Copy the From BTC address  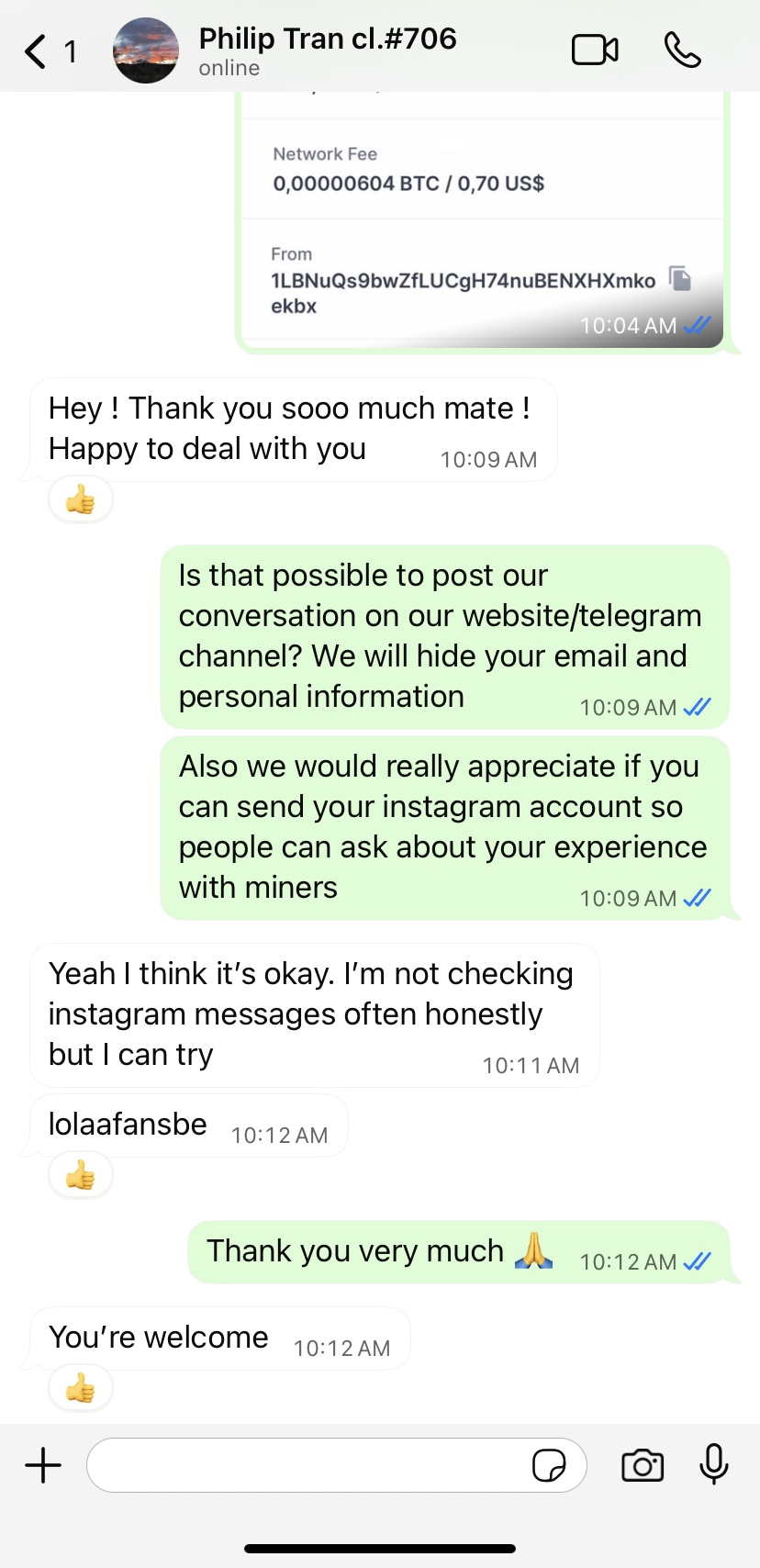679,278
